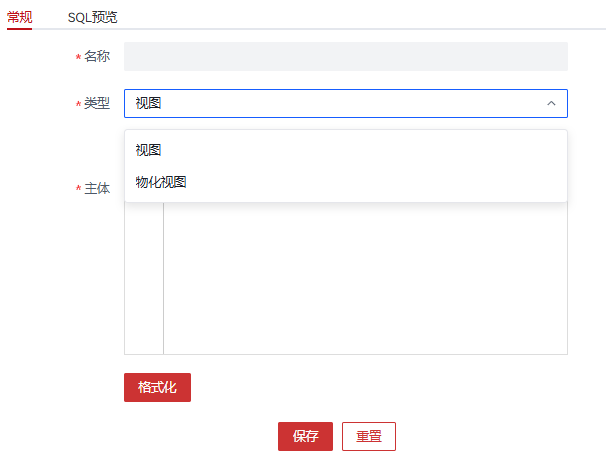The width and height of the screenshot is (606, 456).
Task: Click the line-number gutter of 主体 editor
Action: pos(144,280)
